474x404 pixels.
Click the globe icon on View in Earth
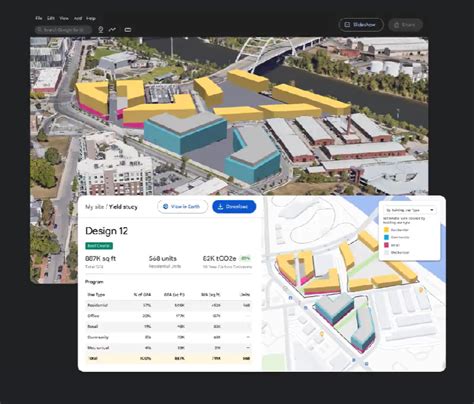tap(165, 207)
